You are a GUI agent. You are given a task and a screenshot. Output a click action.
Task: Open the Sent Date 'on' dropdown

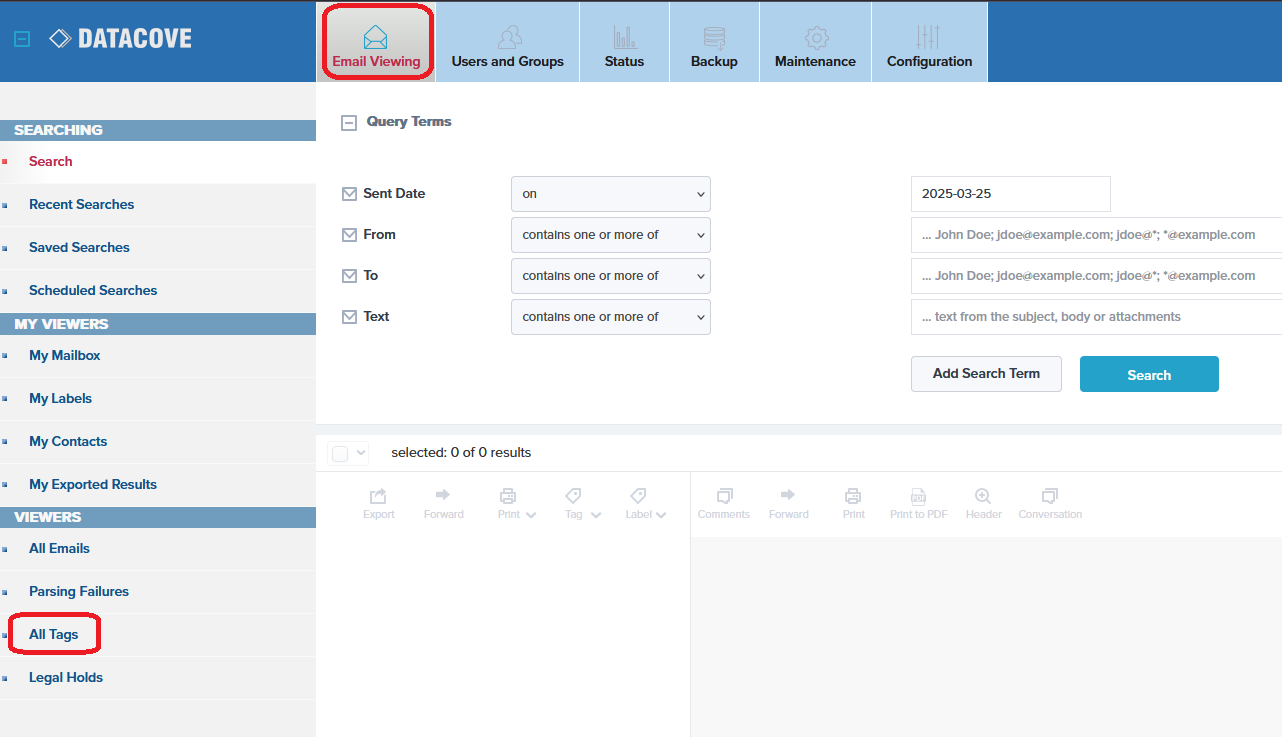[610, 194]
